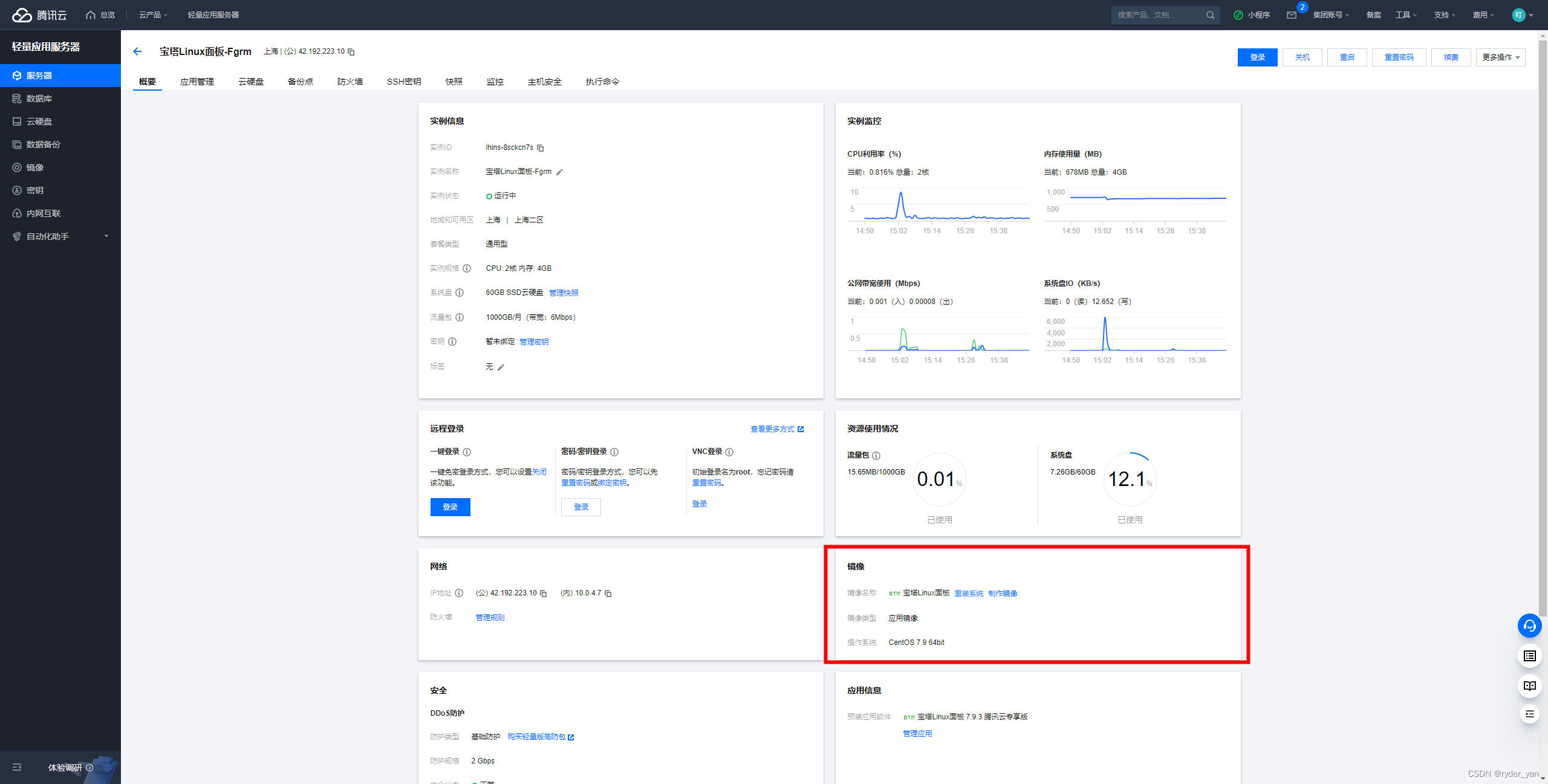
Task: Show info about VNC login
Action: [729, 452]
